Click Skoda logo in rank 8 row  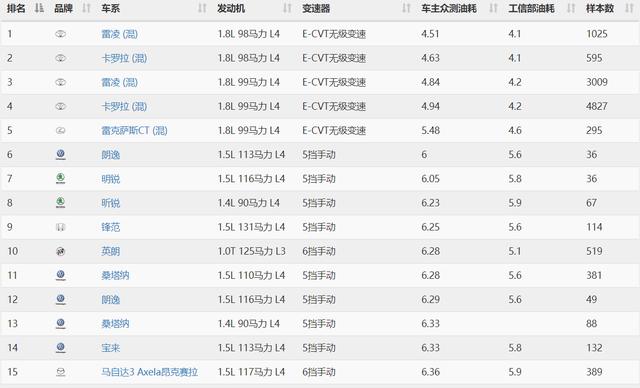(60, 203)
